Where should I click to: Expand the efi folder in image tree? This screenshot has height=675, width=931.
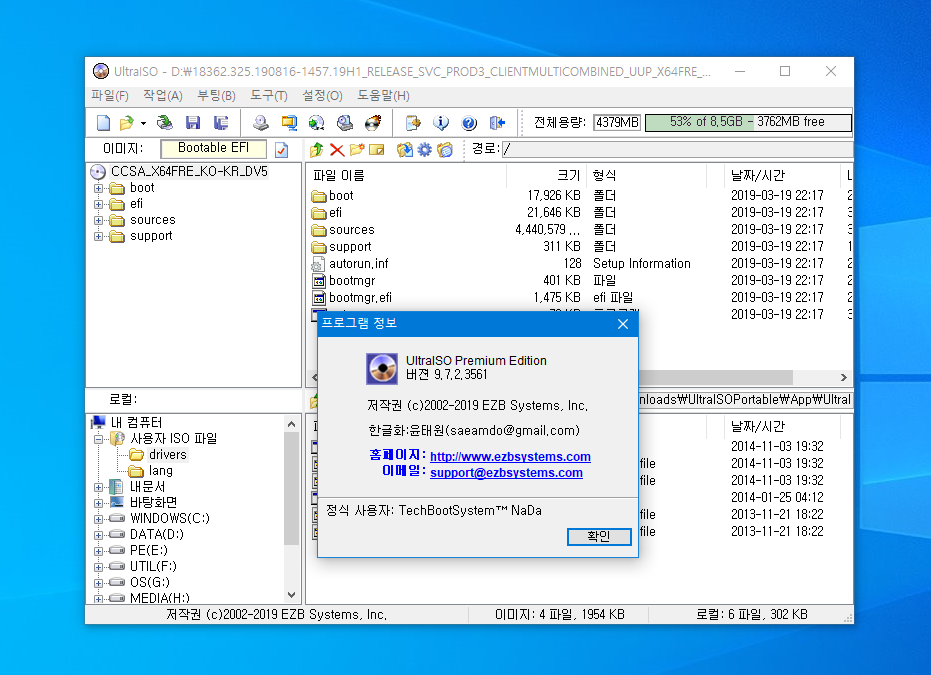coord(99,204)
